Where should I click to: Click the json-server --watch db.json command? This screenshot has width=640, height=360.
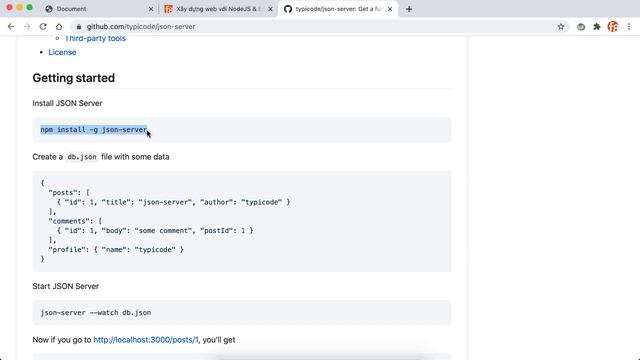point(96,313)
